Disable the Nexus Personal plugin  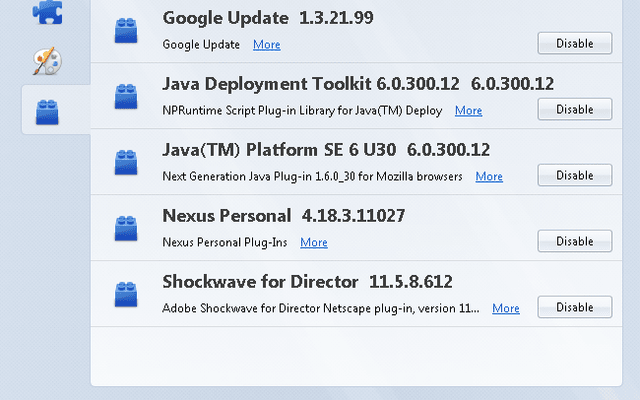[x=575, y=241]
